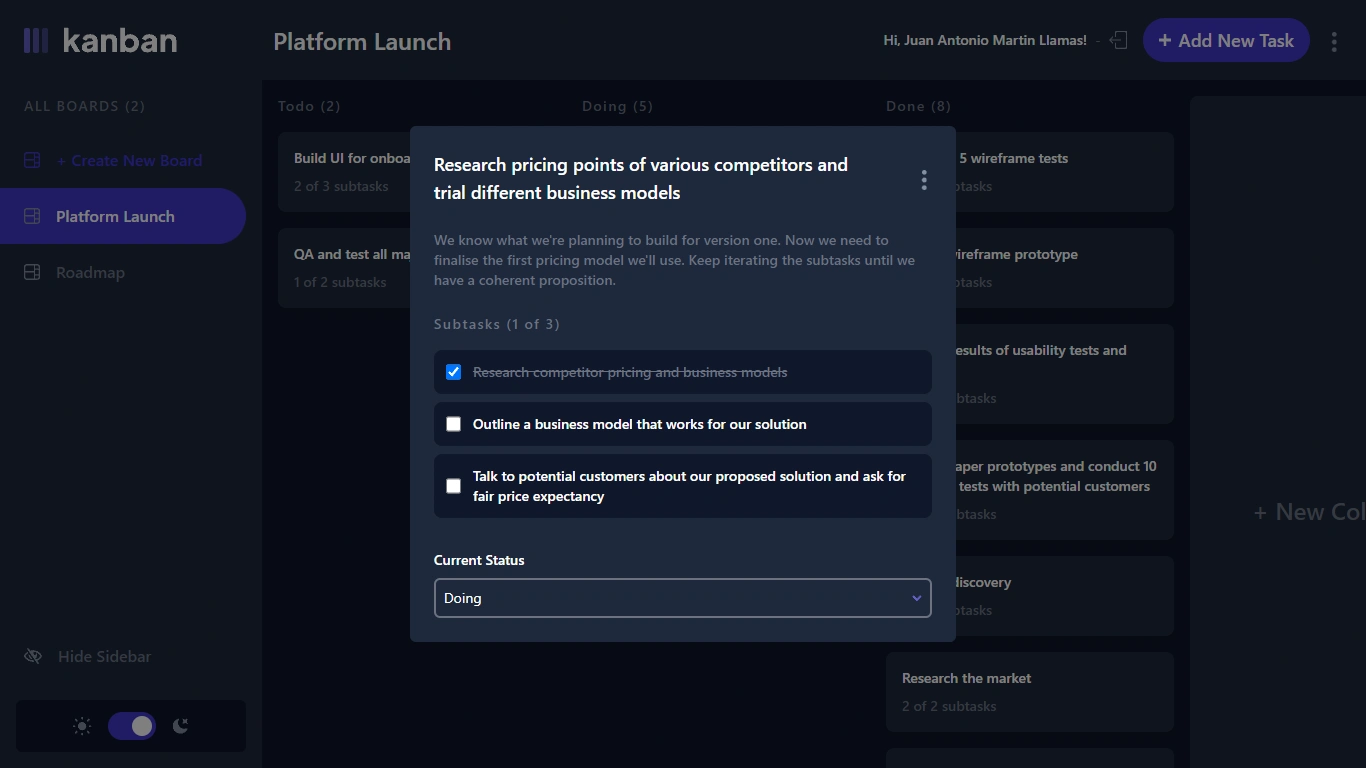
Task: Click the board icon beside Platform Launch
Action: coord(32,216)
